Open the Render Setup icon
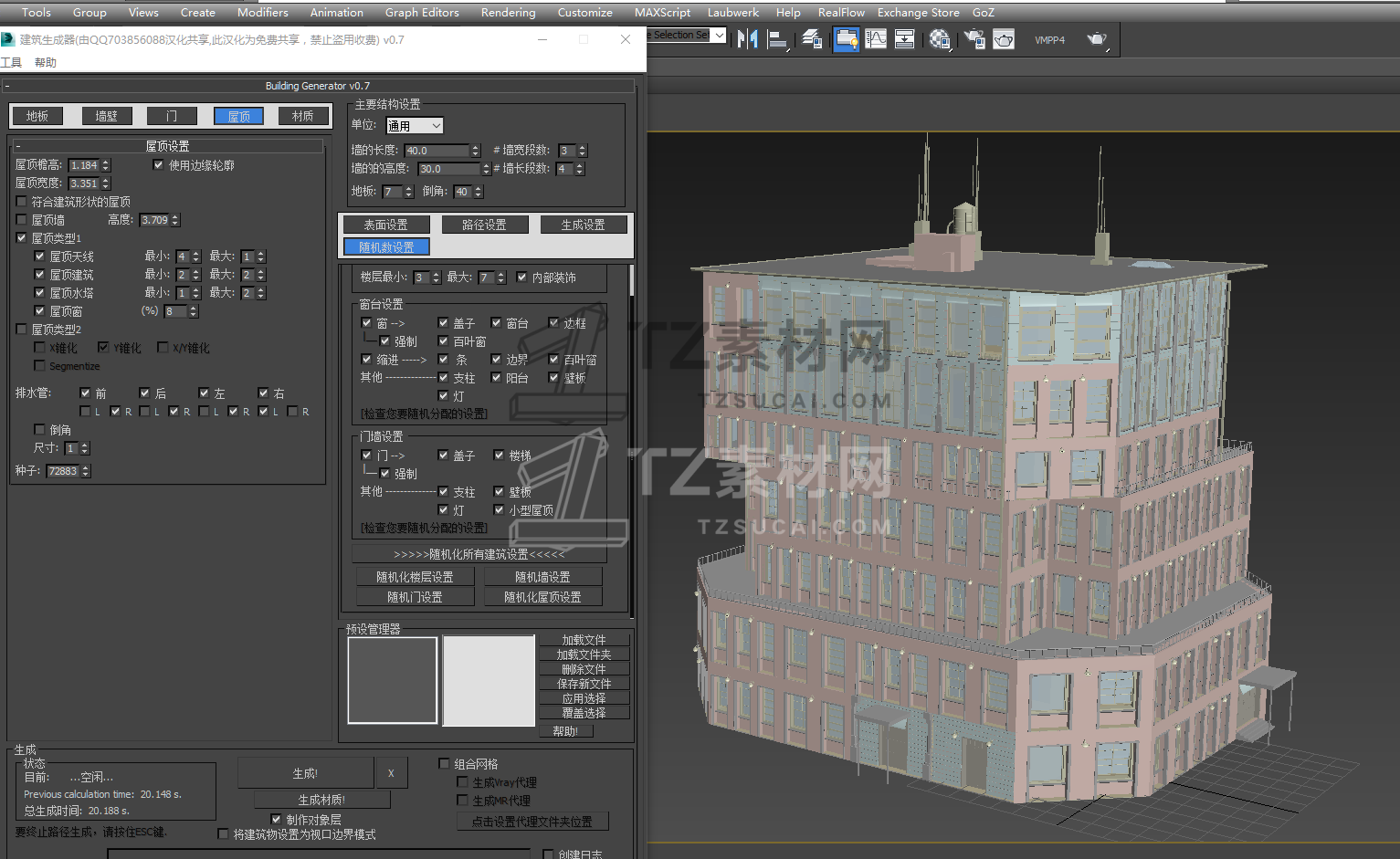1400x859 pixels. tap(974, 39)
